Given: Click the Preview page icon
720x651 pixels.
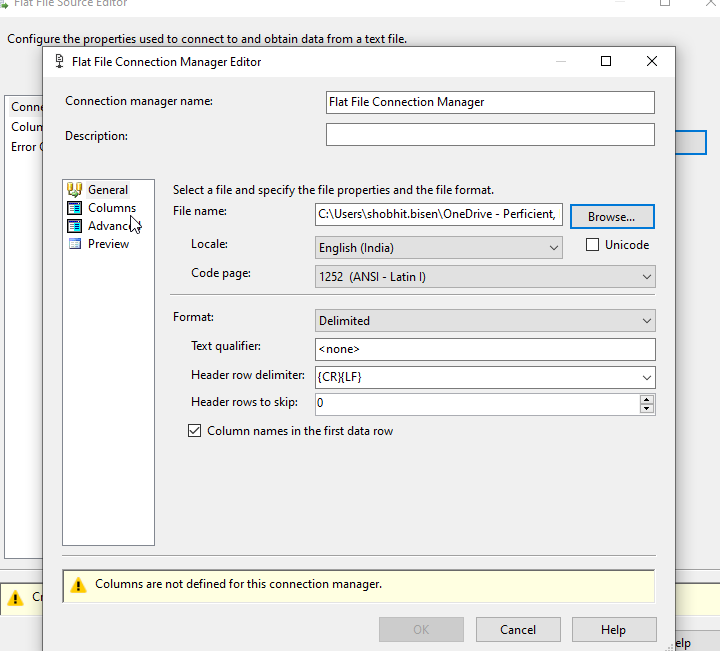Looking at the screenshot, I should pyautogui.click(x=74, y=243).
